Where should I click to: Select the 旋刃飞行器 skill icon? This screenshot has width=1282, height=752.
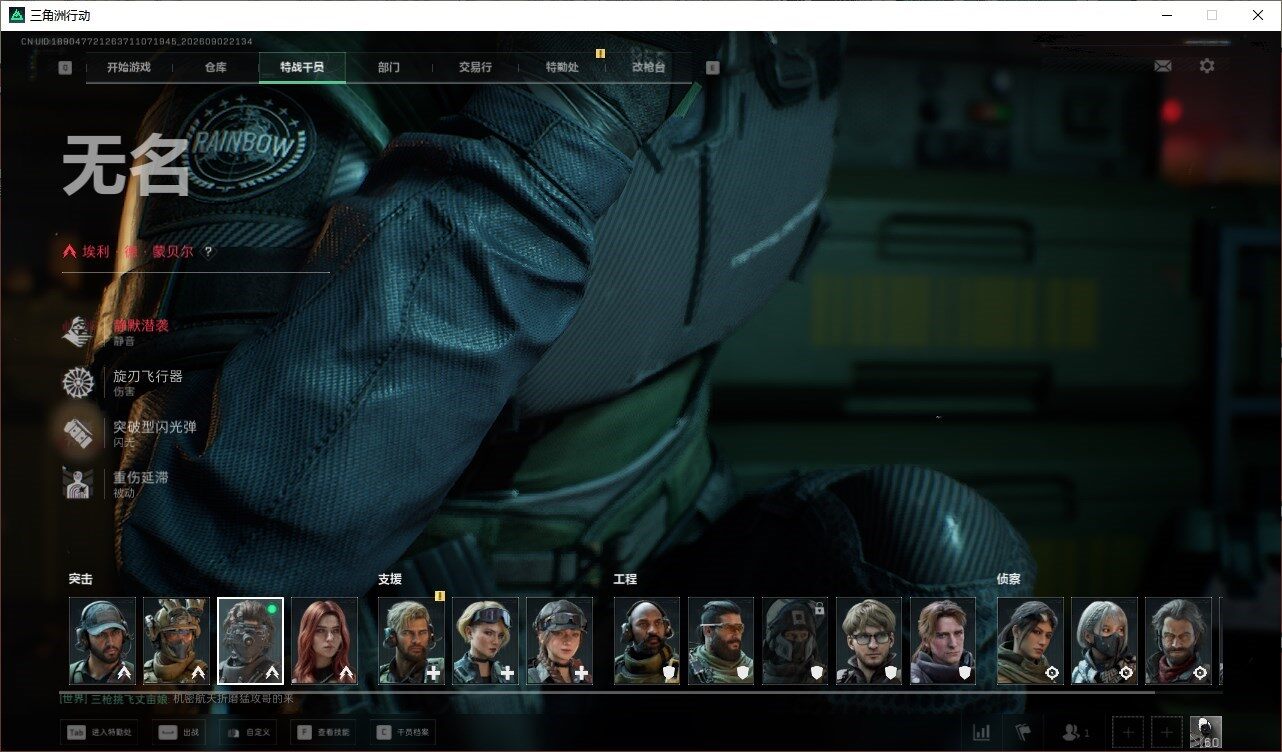click(x=77, y=383)
